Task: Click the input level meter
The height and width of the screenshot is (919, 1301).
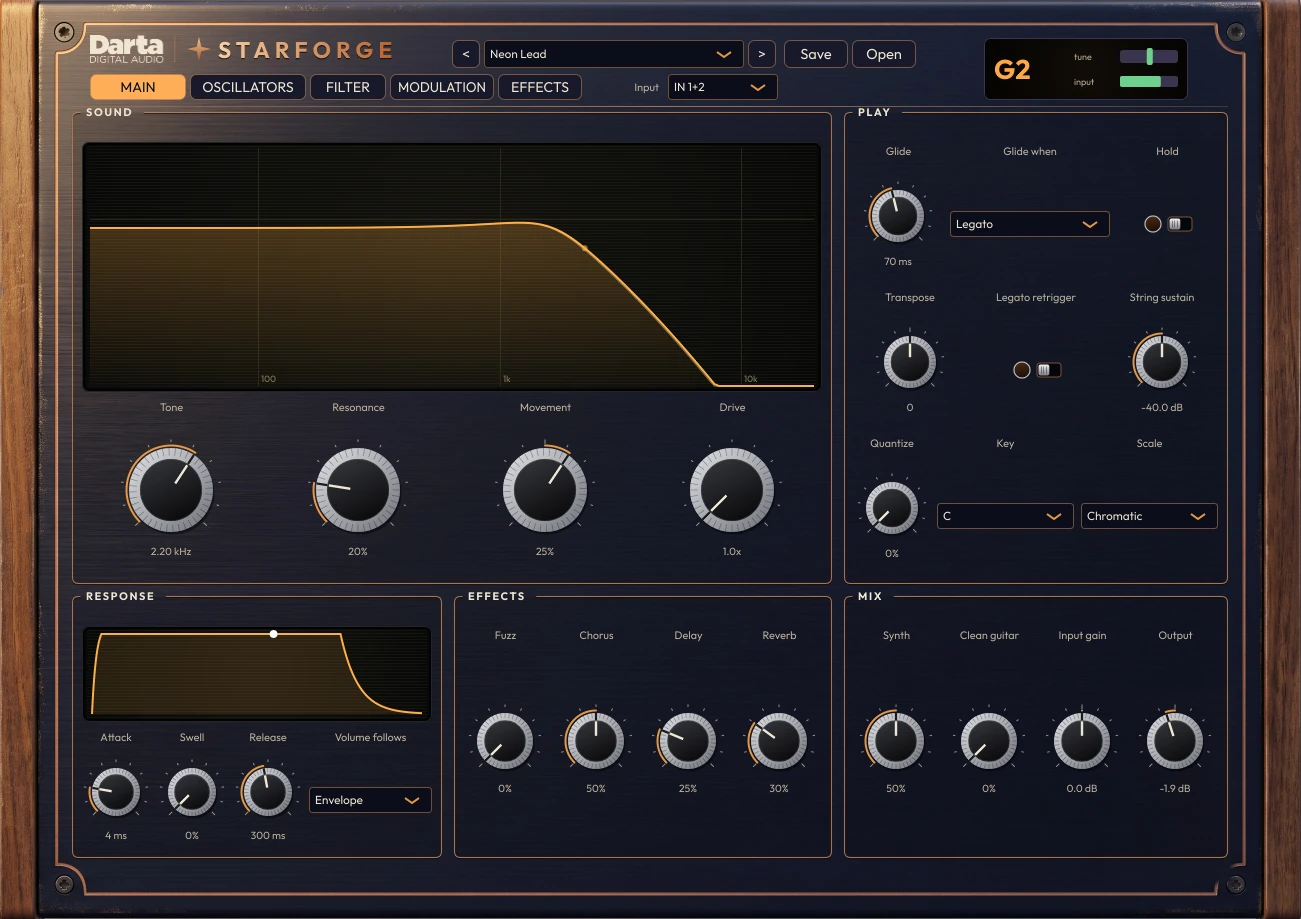Action: tap(1149, 82)
